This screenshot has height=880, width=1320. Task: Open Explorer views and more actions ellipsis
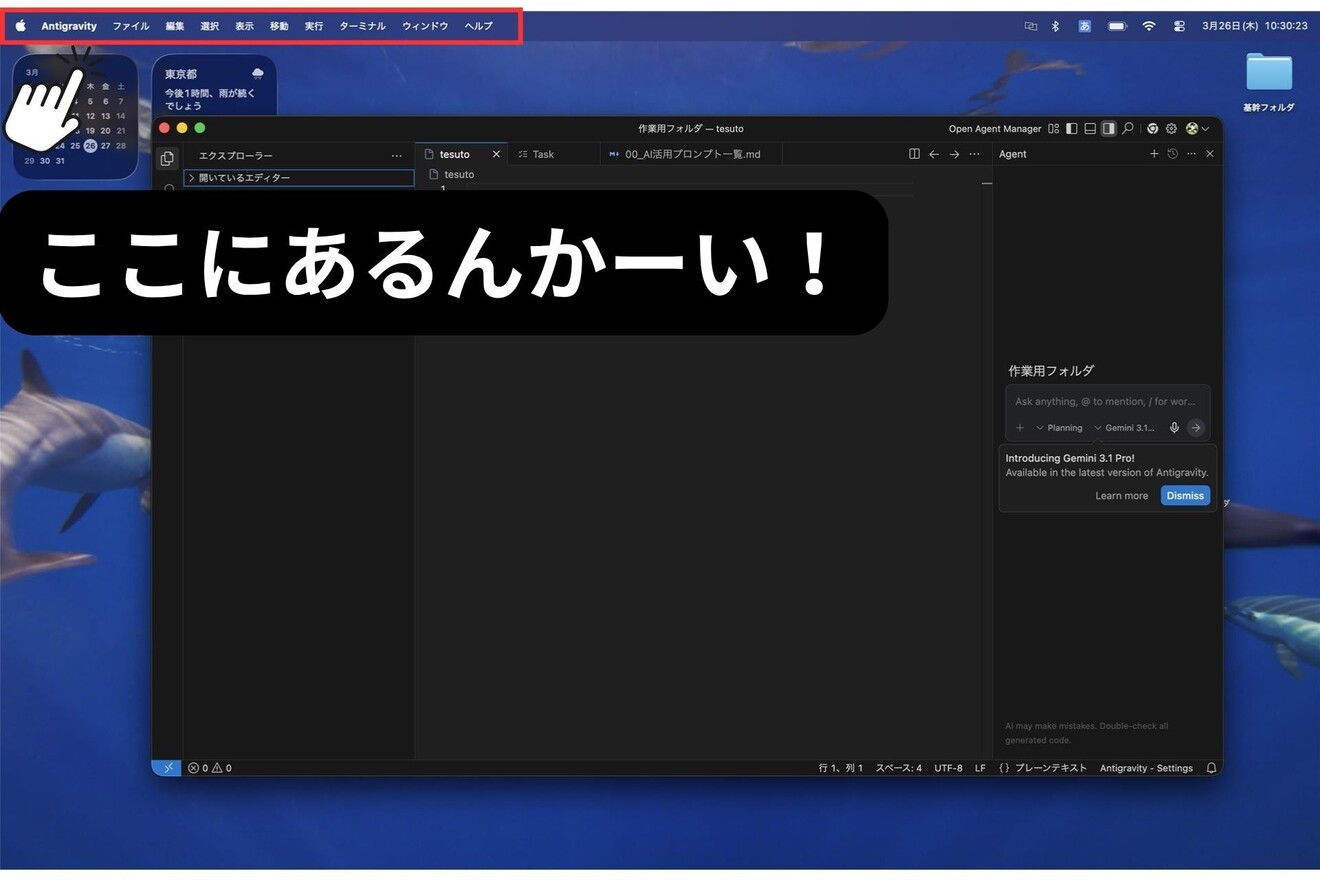pos(397,156)
